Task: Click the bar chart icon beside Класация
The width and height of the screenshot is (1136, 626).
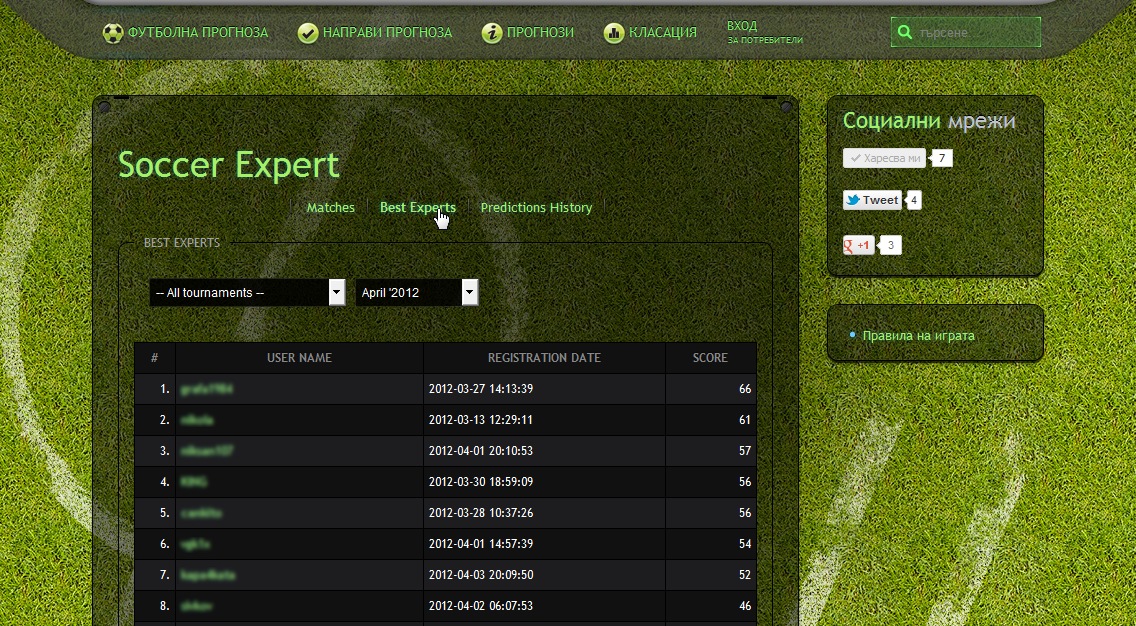Action: (x=614, y=33)
